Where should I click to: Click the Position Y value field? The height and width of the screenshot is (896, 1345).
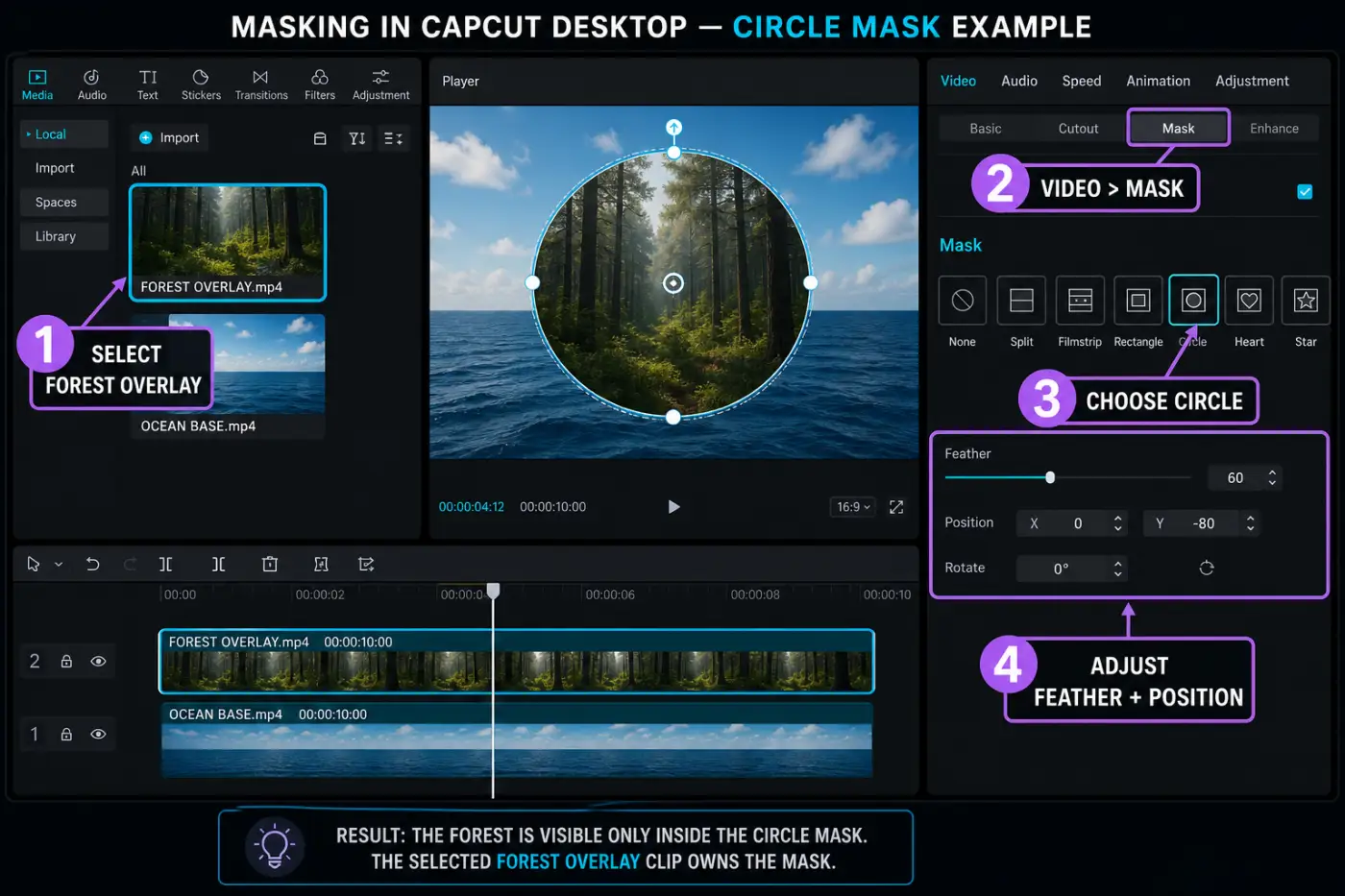pyautogui.click(x=1201, y=523)
